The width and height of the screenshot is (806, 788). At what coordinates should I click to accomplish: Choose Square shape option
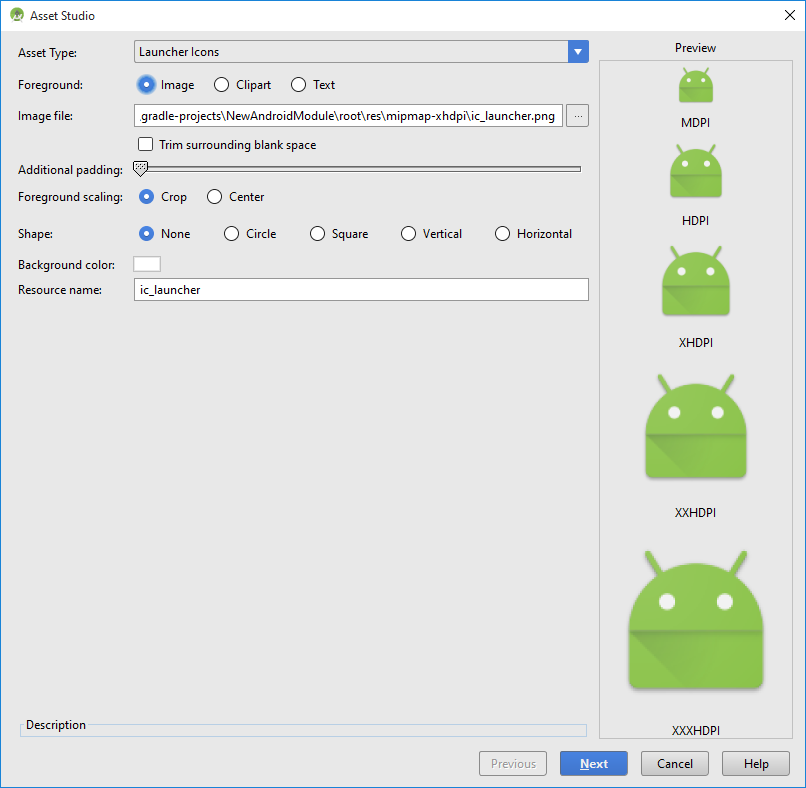coord(317,233)
